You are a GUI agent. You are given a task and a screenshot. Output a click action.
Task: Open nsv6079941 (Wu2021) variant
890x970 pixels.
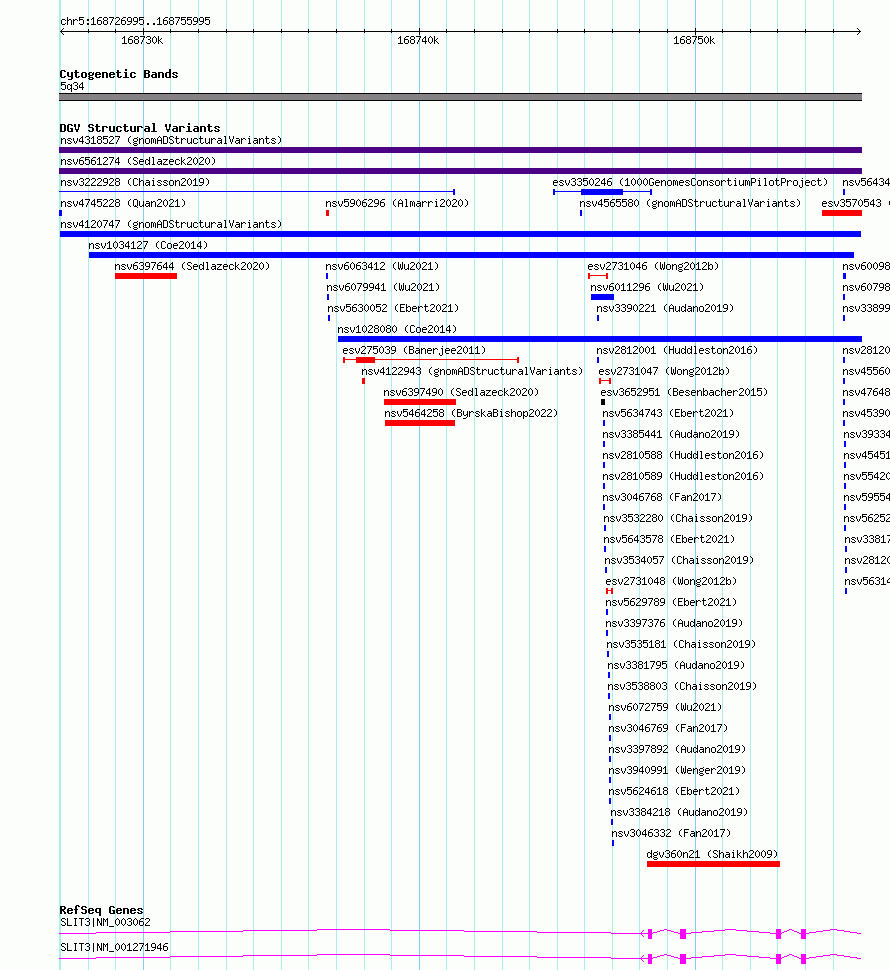pos(383,288)
